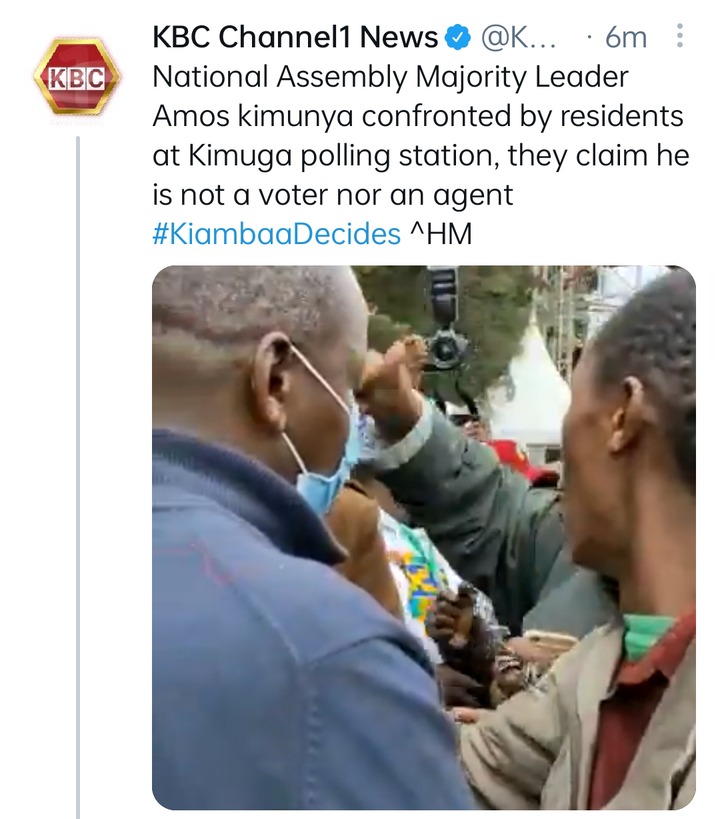Viewport: 720px width, 819px height.
Task: Open the tweet's three-dot overflow menu
Action: point(680,38)
